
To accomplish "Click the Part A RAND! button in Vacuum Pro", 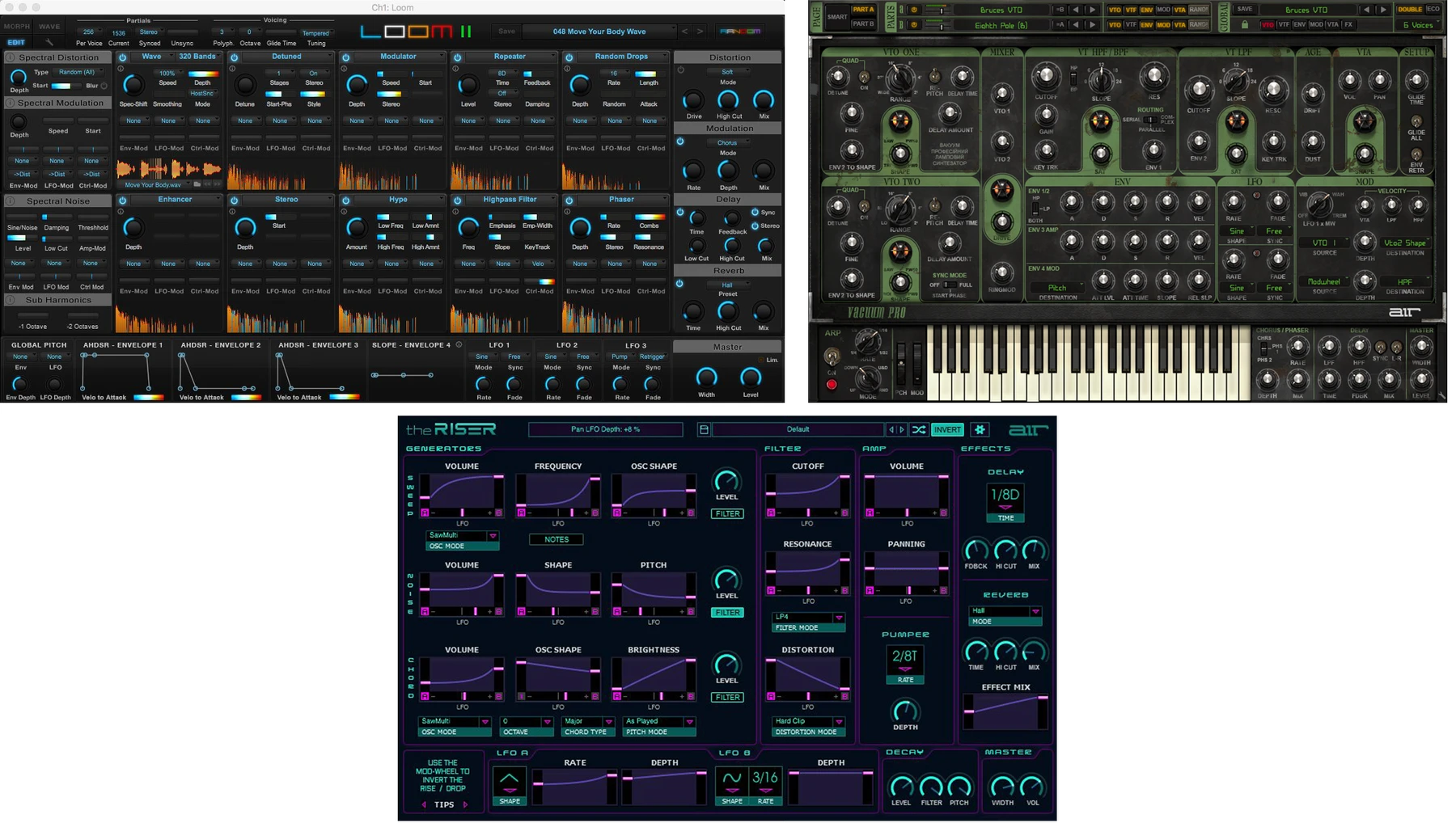I will [x=1199, y=10].
